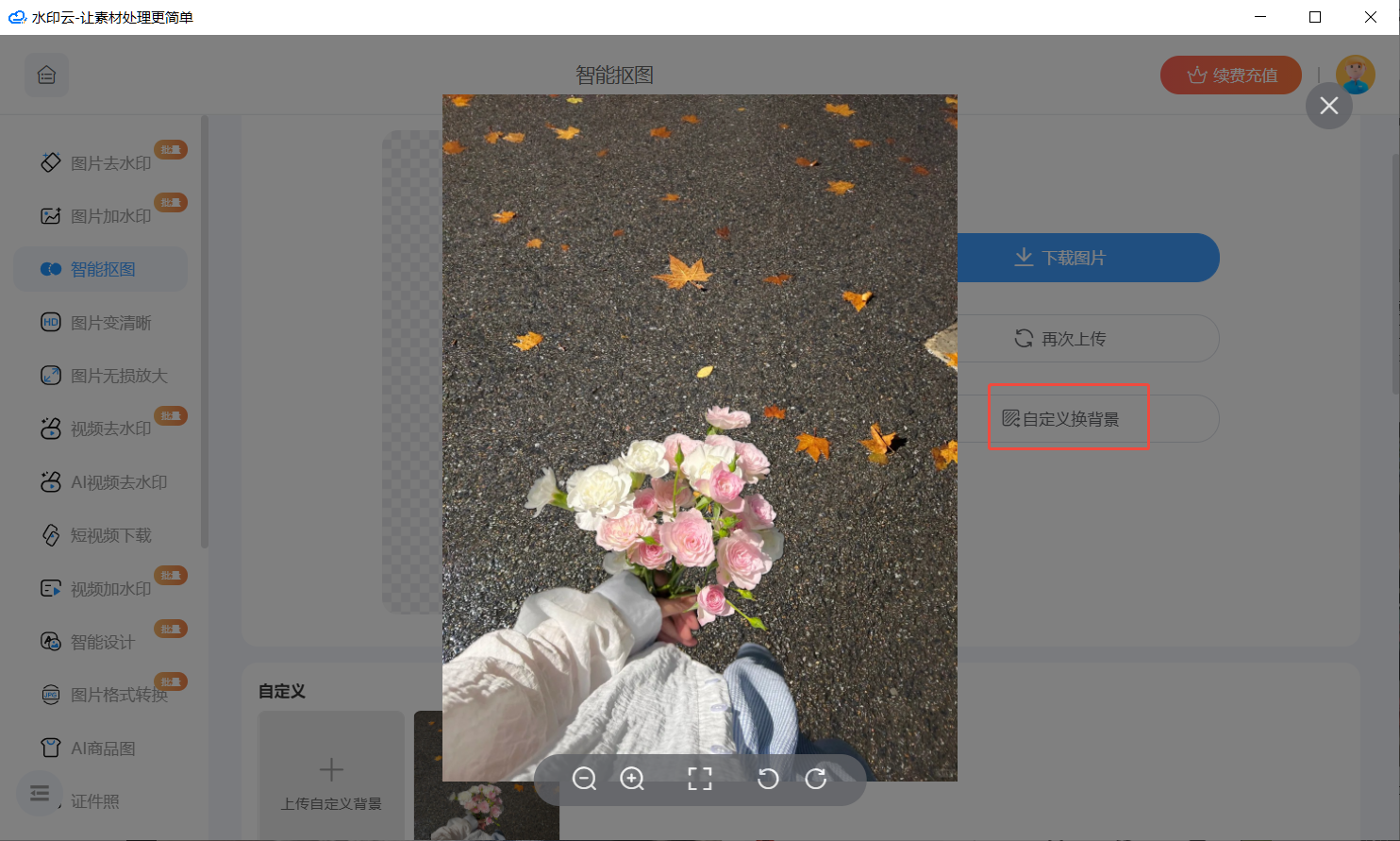Image resolution: width=1400 pixels, height=841 pixels.
Task: Go to home via house icon
Action: 46,76
